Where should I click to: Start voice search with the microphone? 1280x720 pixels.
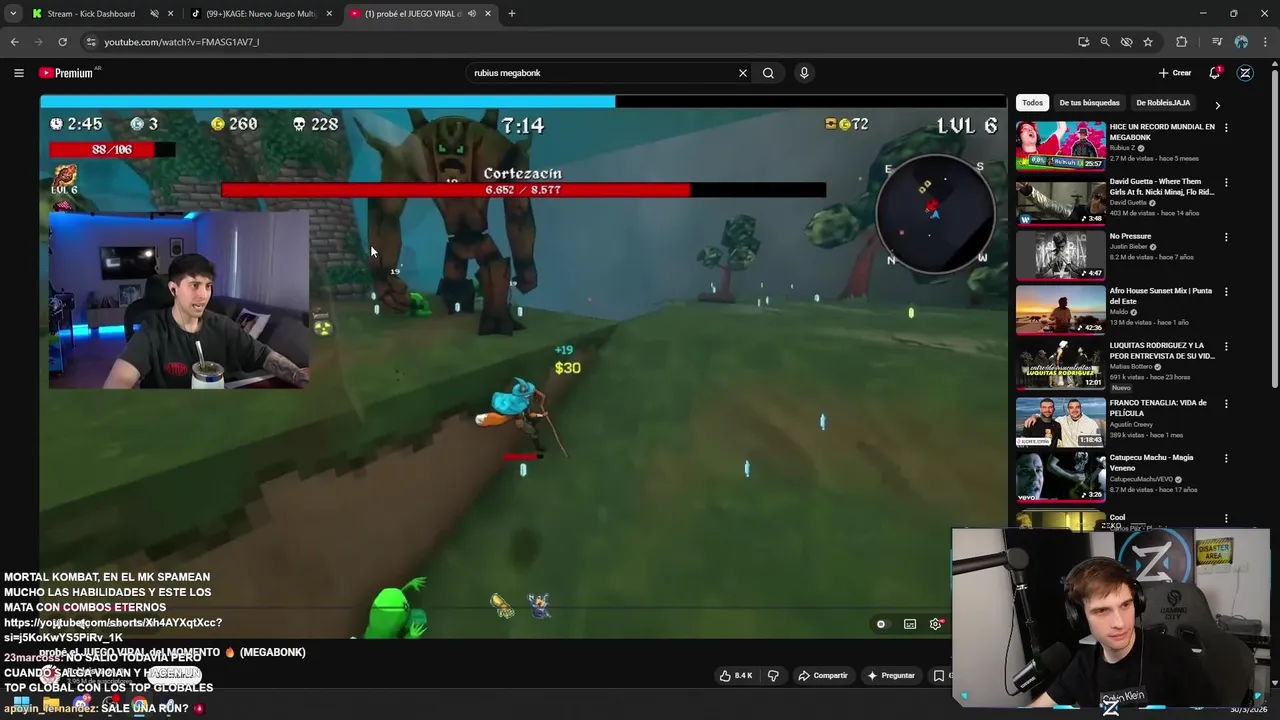point(804,73)
